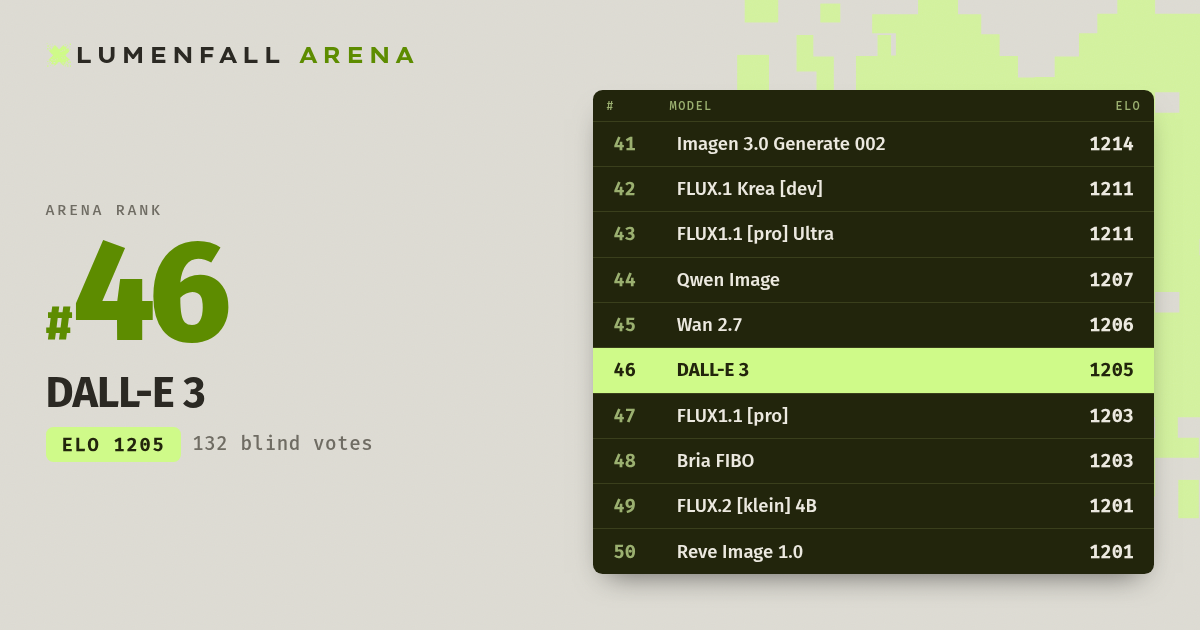
Task: Select the Qwen Image row
Action: pos(873,280)
